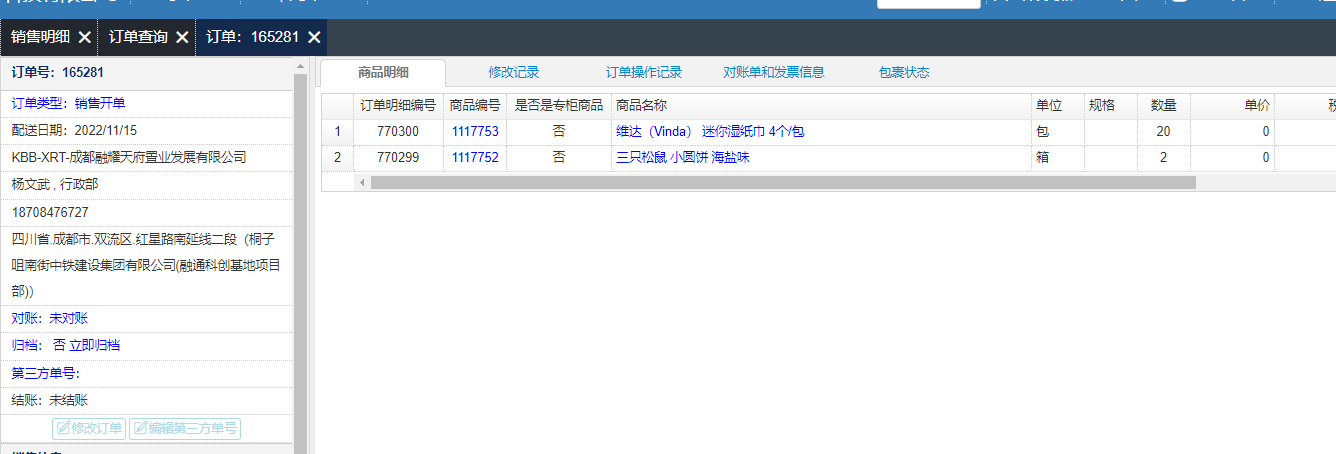Switch to the 订单查询 tab
The image size is (1336, 454).
pos(138,37)
